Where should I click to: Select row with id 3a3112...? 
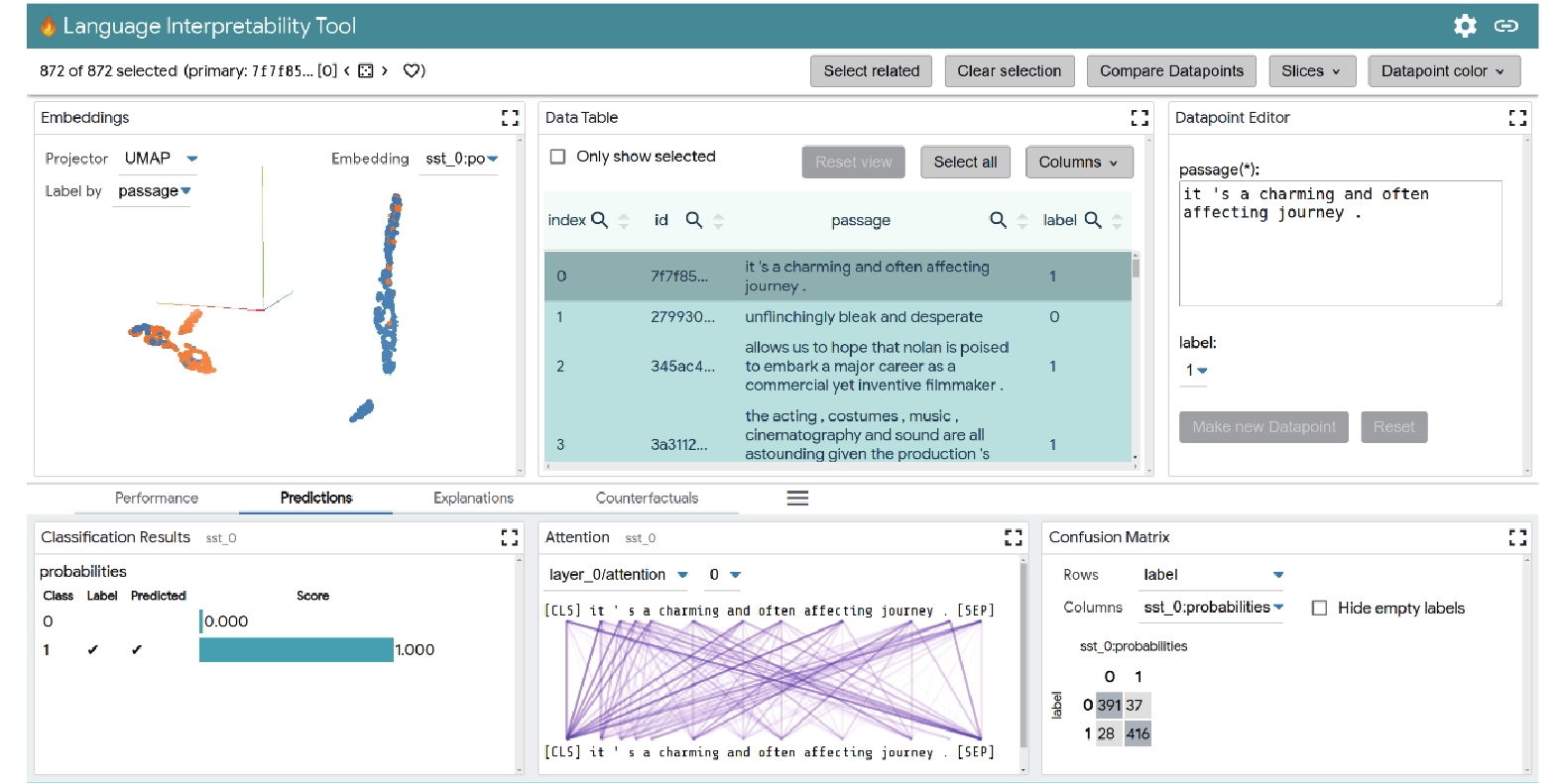click(x=837, y=433)
